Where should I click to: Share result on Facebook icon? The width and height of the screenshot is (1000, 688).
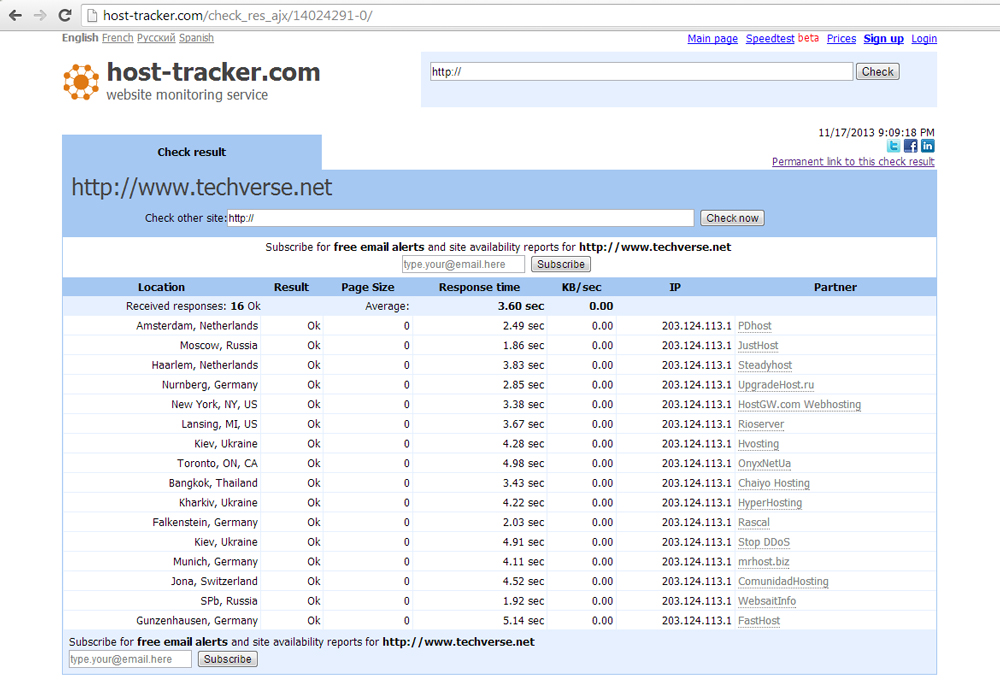(x=911, y=146)
